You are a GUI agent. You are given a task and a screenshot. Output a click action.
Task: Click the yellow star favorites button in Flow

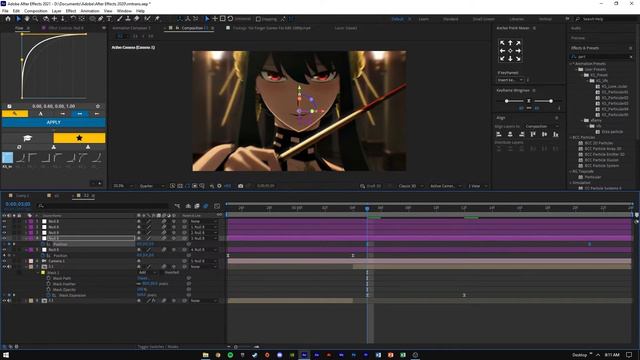pyautogui.click(x=79, y=138)
